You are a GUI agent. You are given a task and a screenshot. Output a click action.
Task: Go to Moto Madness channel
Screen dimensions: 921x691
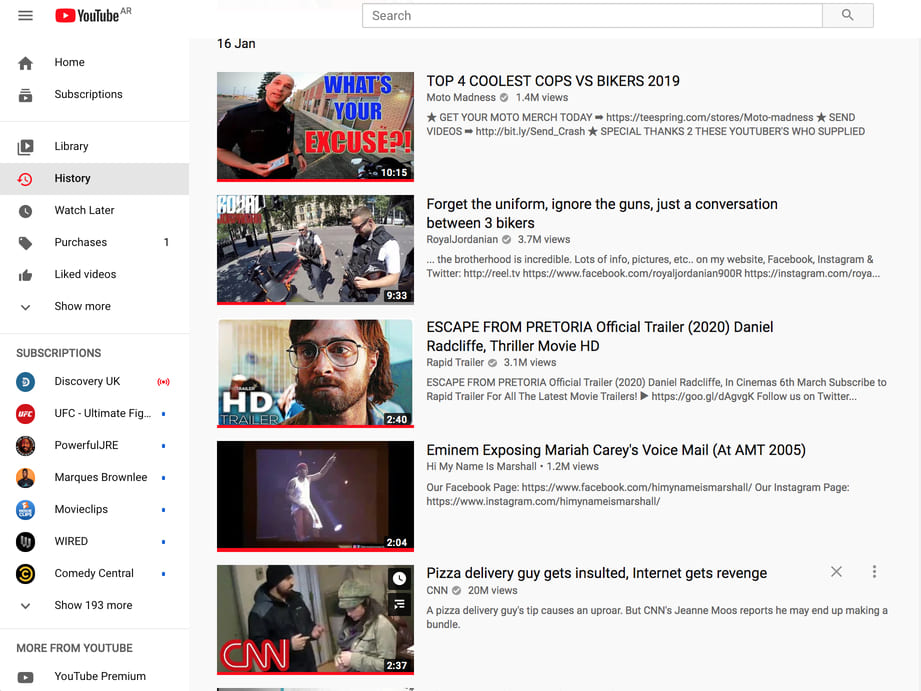tap(460, 98)
